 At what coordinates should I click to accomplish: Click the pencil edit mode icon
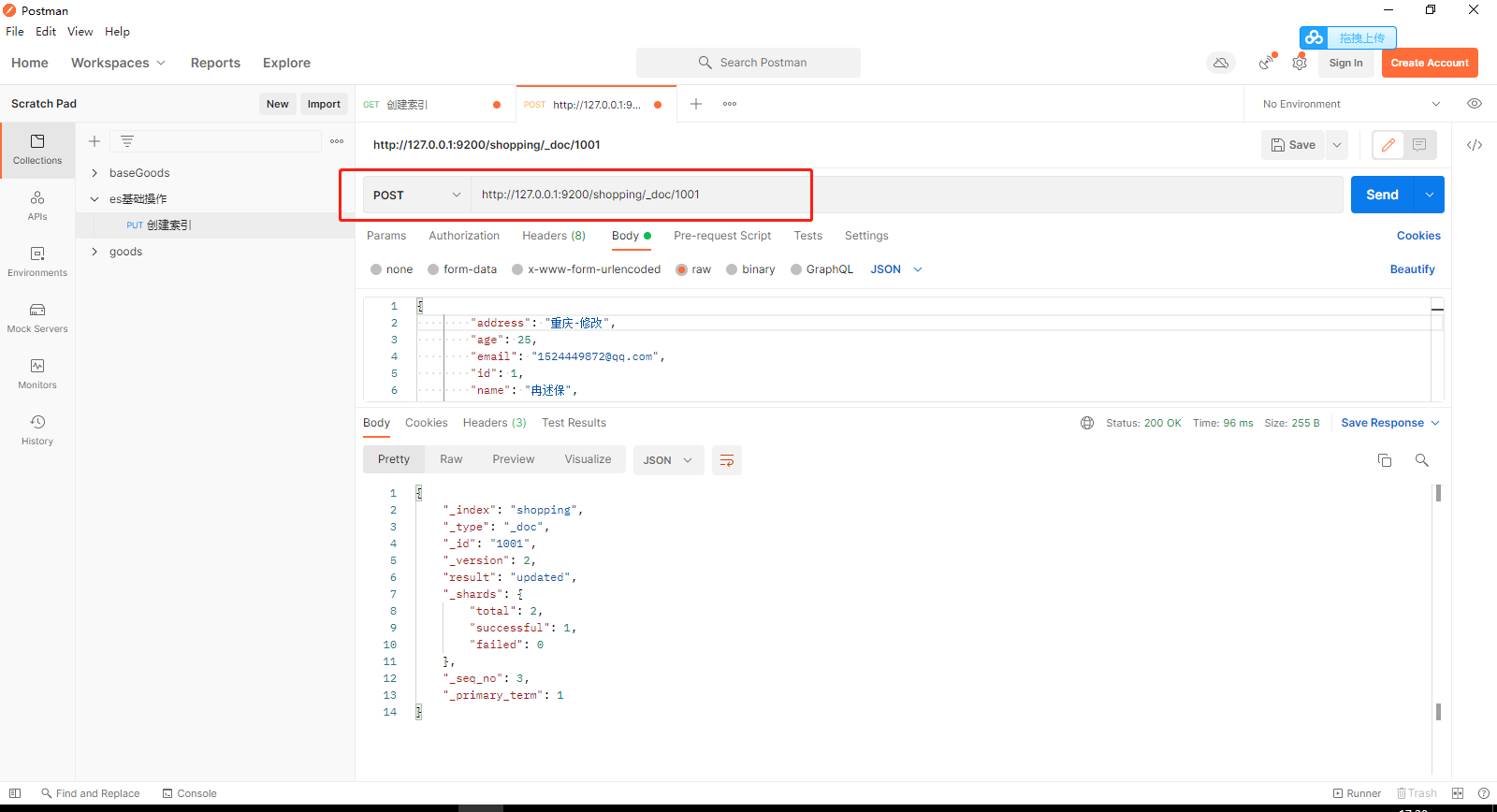click(x=1388, y=145)
